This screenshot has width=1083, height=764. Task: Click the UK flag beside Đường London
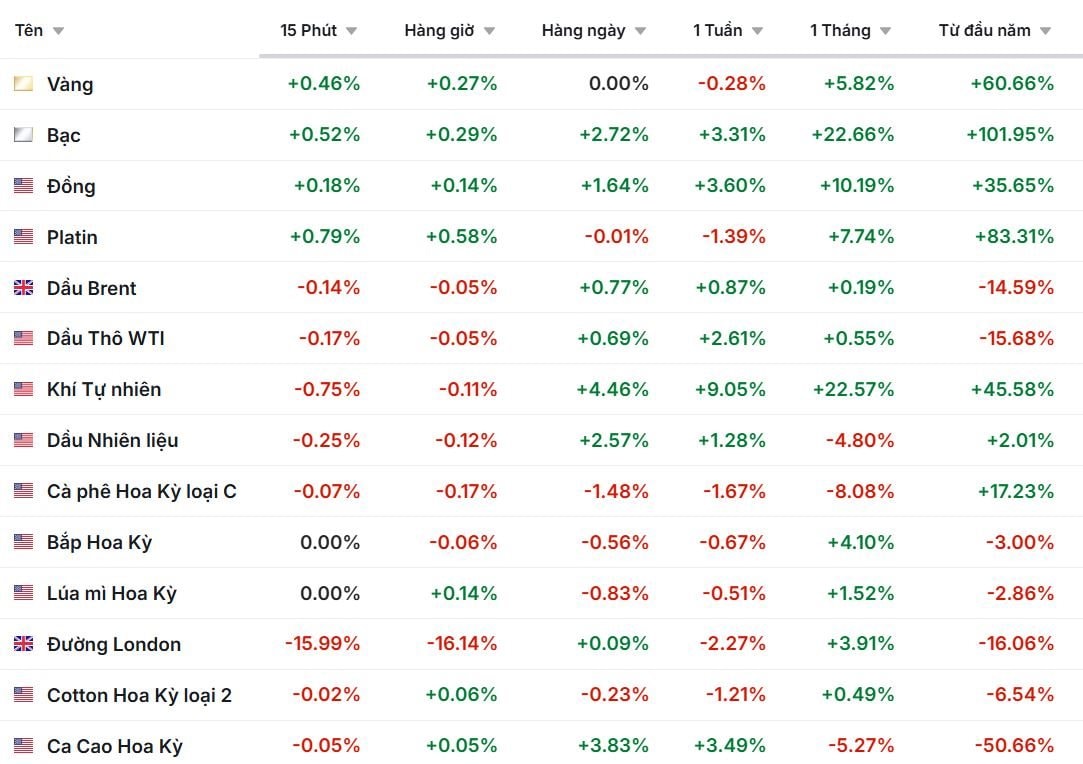(23, 644)
